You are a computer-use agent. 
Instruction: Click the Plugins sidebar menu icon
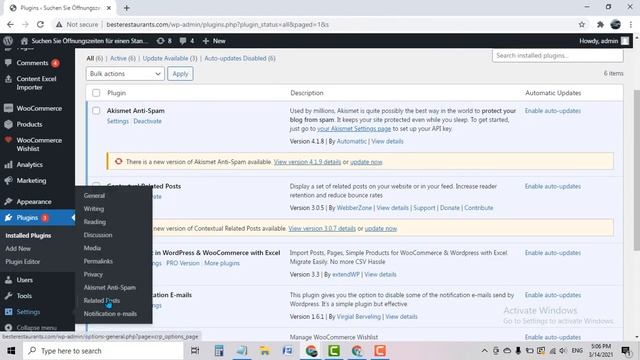[8, 218]
